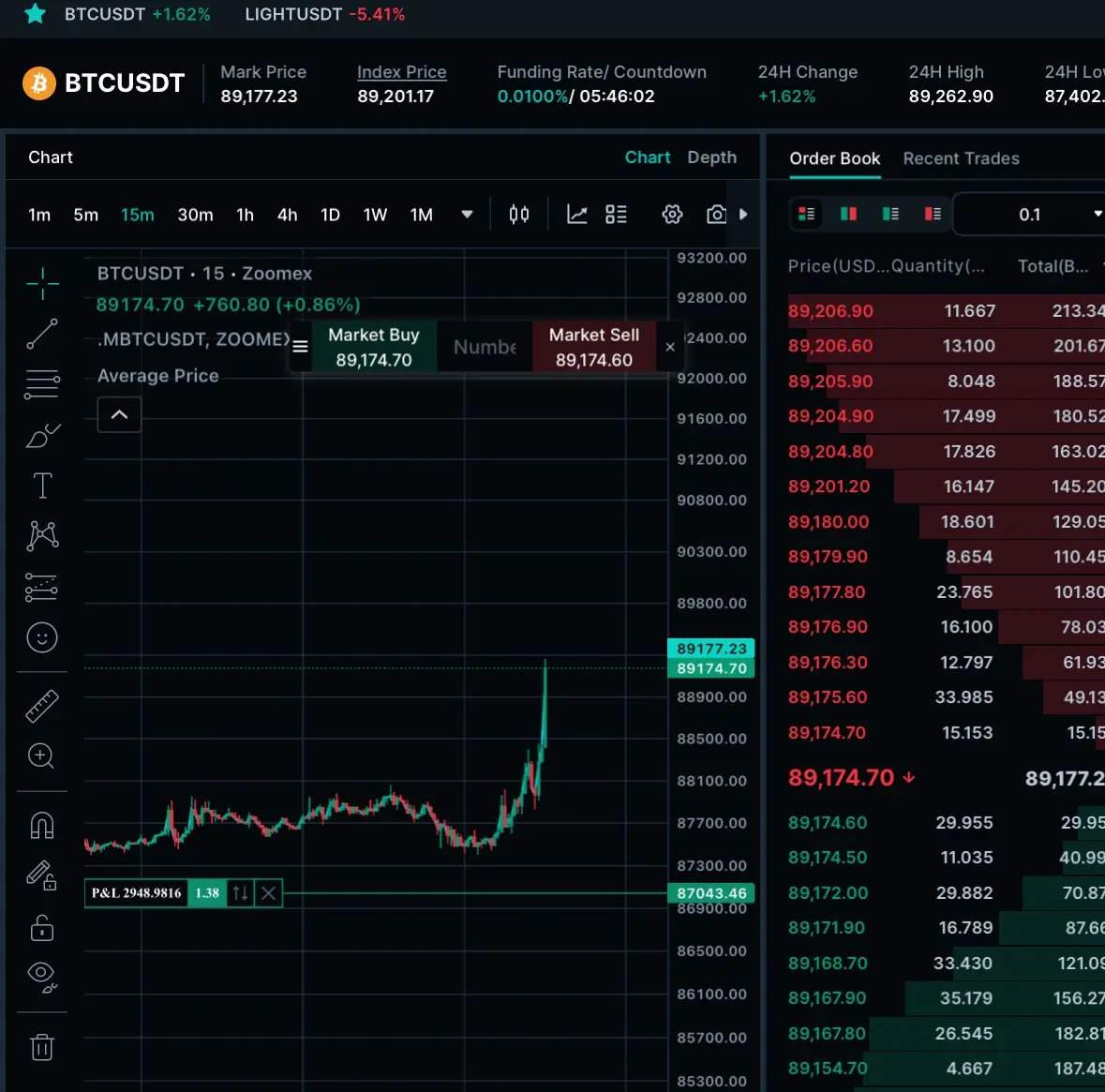Open candlestick chart style selector
The width and height of the screenshot is (1105, 1092).
click(x=518, y=215)
